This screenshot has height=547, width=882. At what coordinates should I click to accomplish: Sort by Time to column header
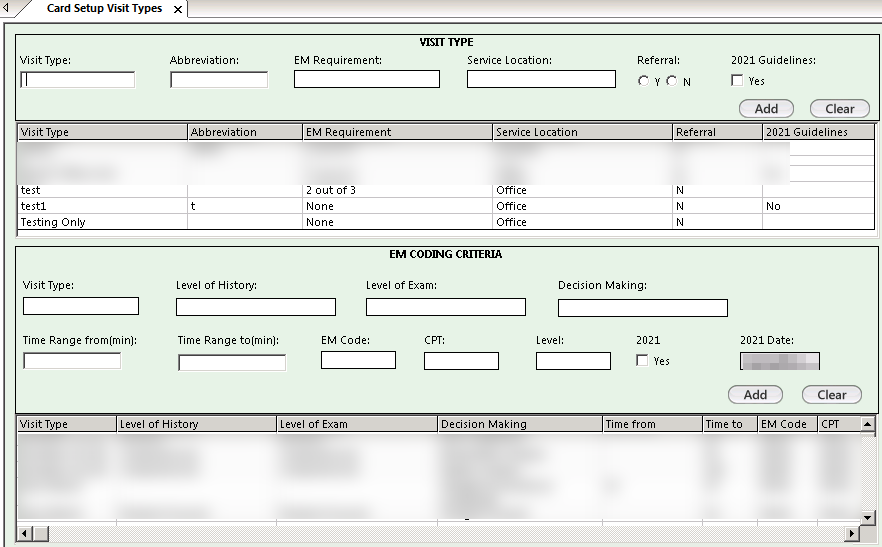click(x=730, y=424)
